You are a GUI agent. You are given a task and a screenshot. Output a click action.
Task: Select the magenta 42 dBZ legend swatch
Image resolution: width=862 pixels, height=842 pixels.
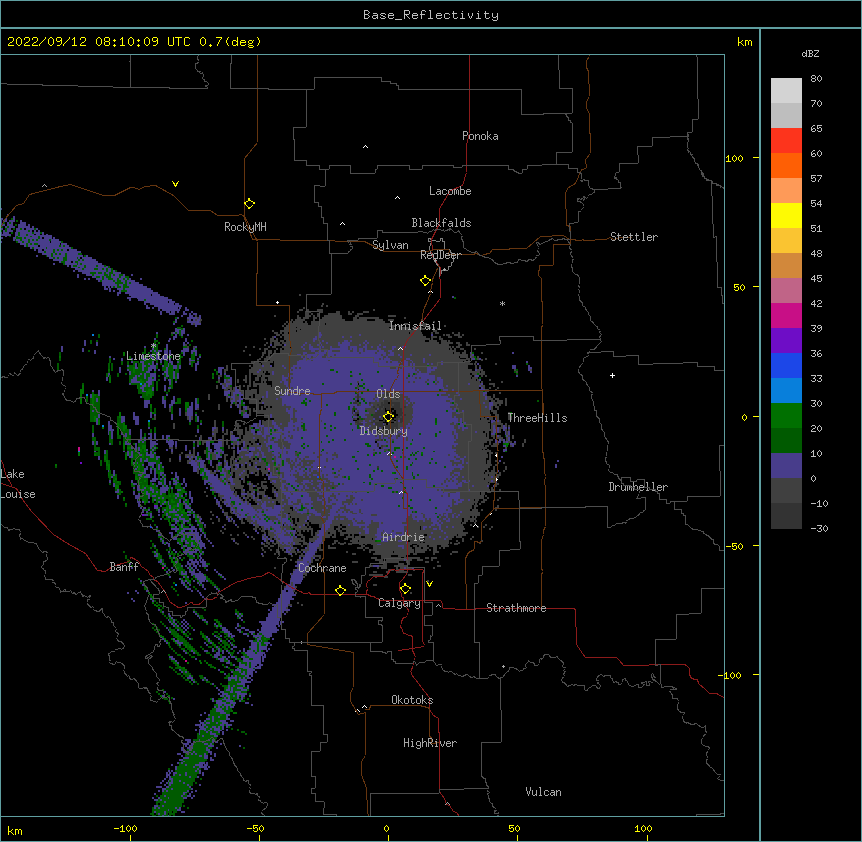(x=786, y=315)
